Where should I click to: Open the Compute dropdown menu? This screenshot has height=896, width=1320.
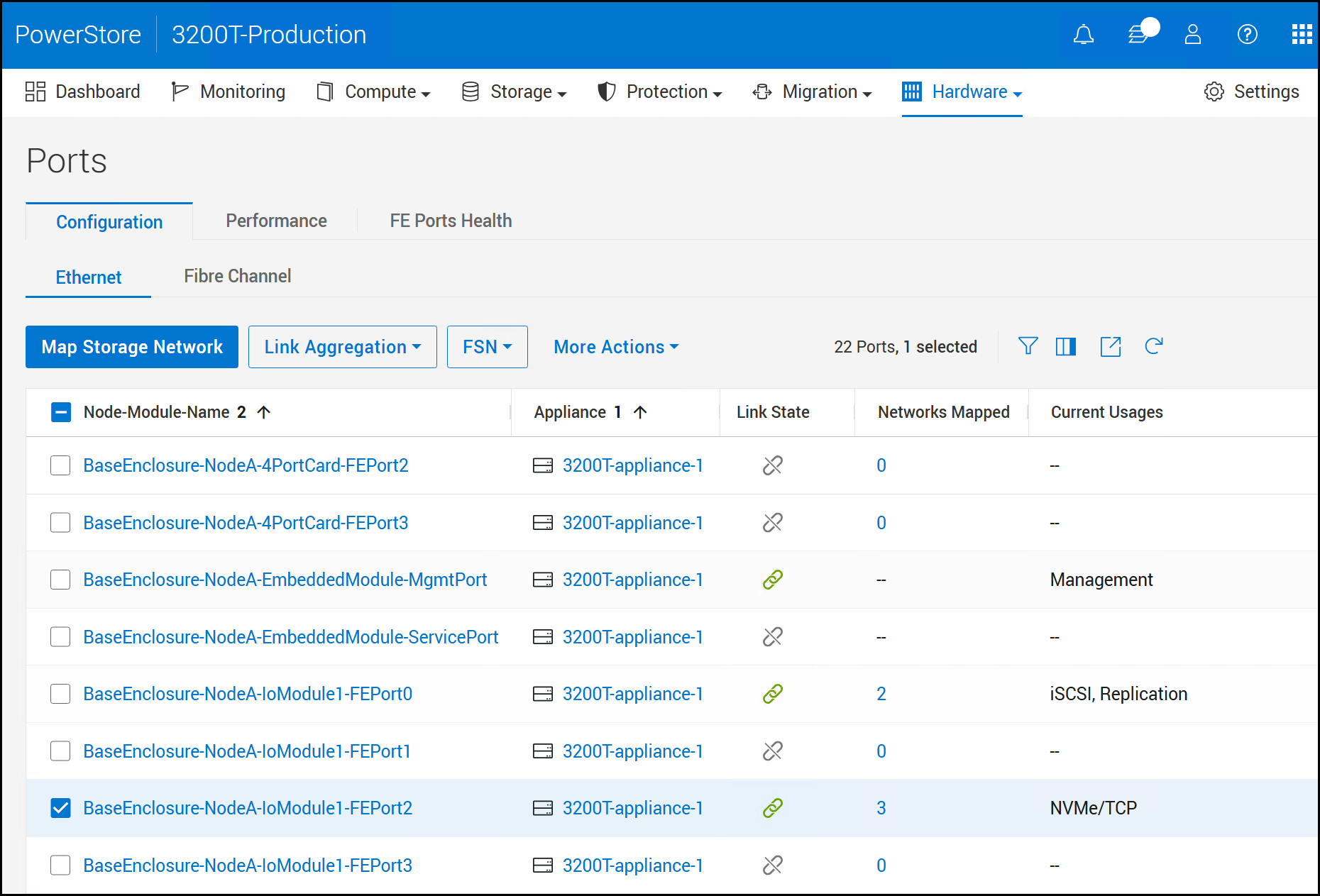pos(374,92)
